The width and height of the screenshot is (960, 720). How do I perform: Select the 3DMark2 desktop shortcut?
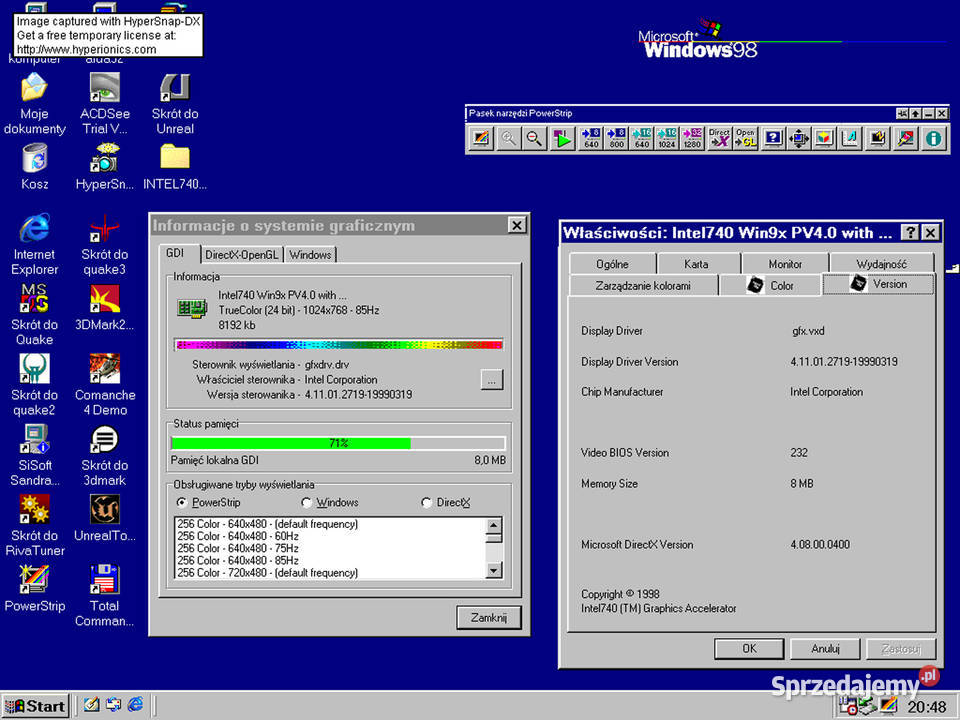click(105, 308)
